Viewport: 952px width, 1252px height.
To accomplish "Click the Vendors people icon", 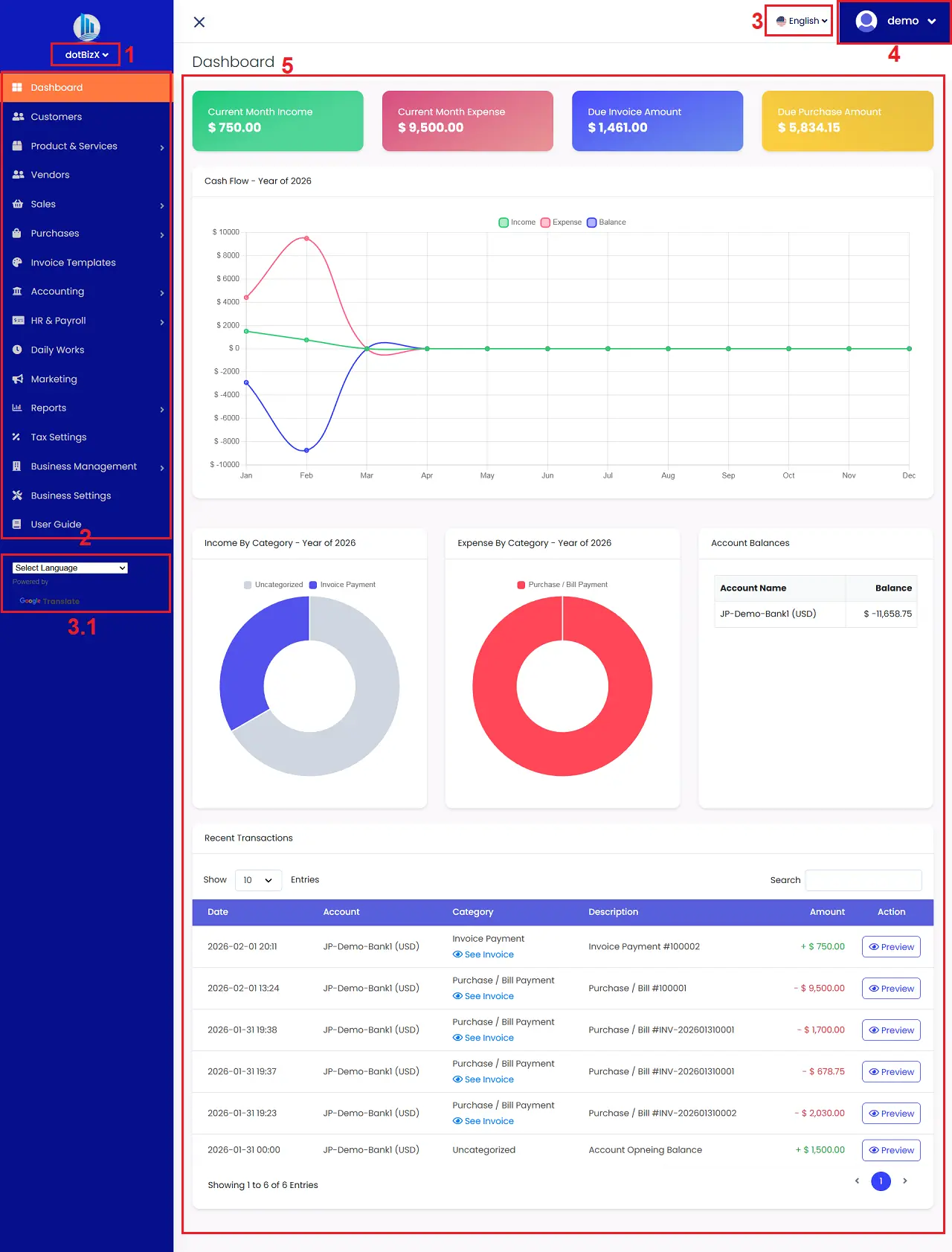I will (x=18, y=175).
